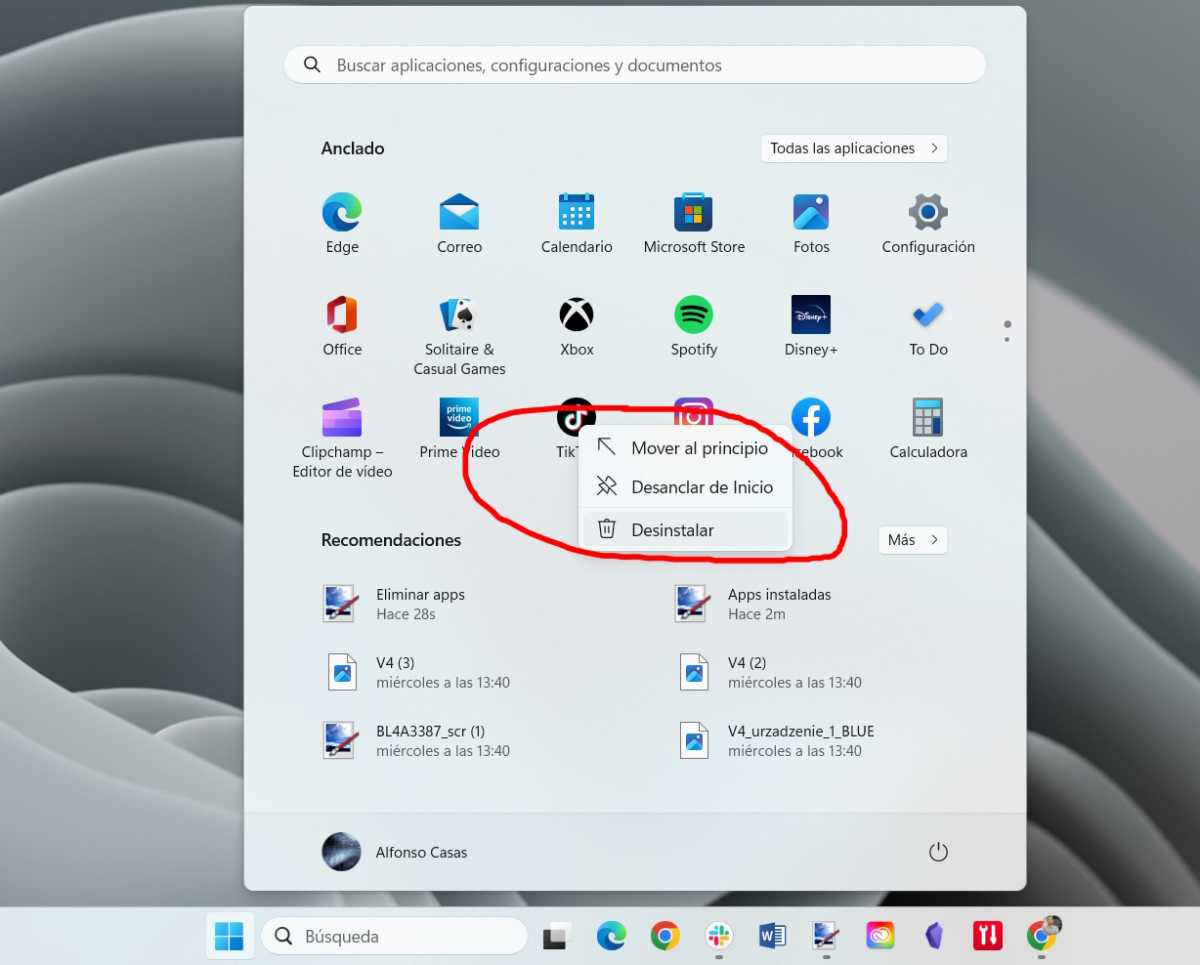Click the power button icon

pyautogui.click(x=938, y=852)
